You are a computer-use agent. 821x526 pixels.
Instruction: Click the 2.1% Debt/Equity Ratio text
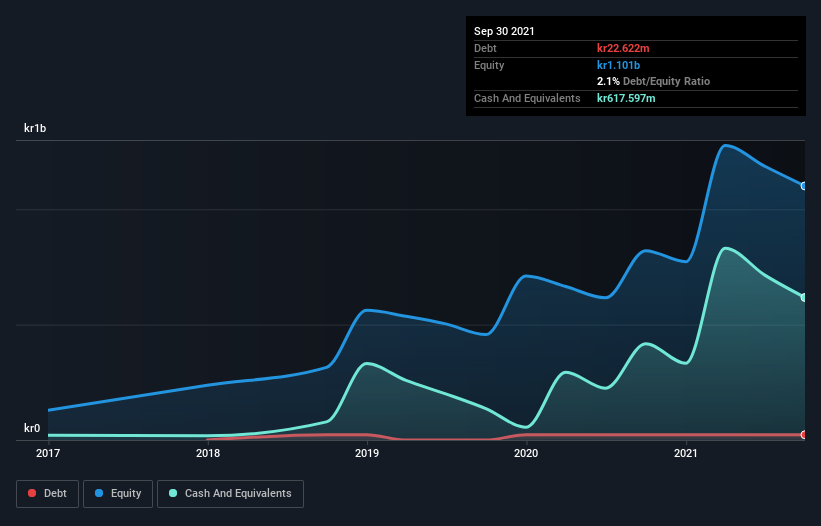(x=653, y=82)
